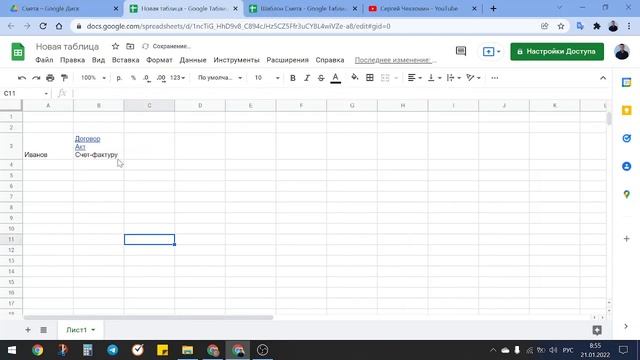Open the More toolbar options (three dots)
This screenshot has height=360, width=640.
(495, 78)
